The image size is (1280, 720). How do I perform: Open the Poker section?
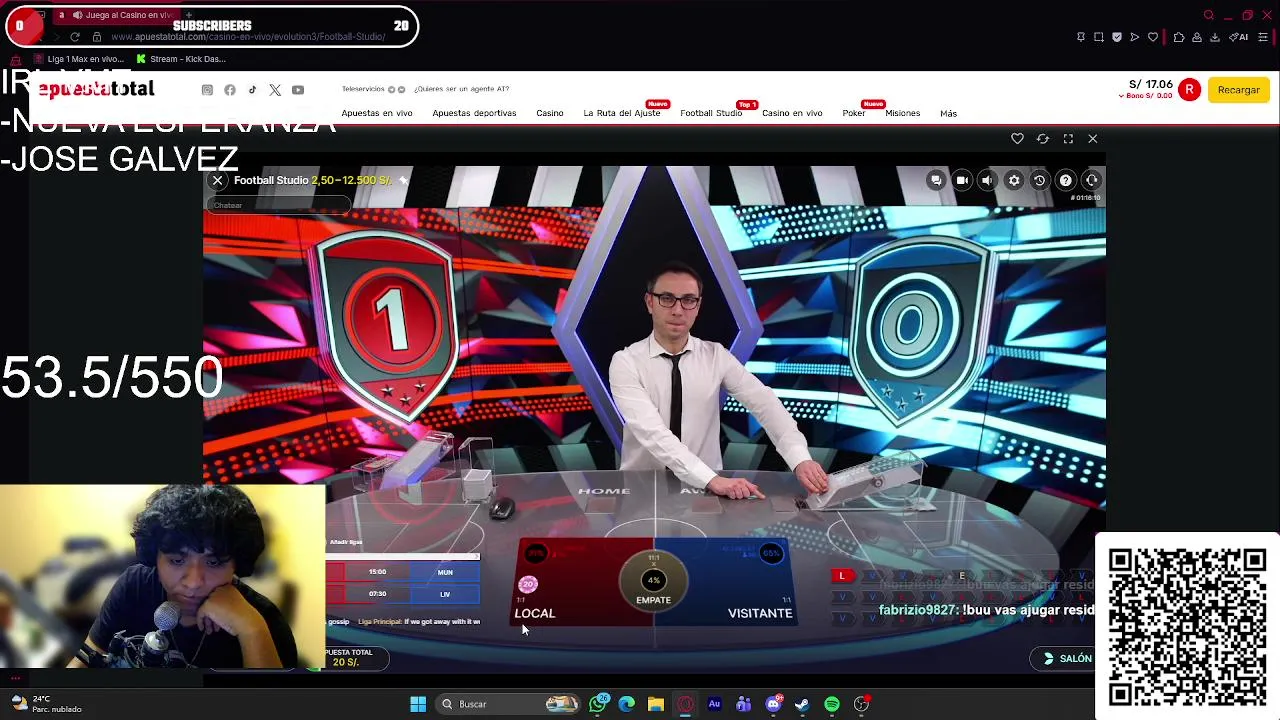point(854,113)
